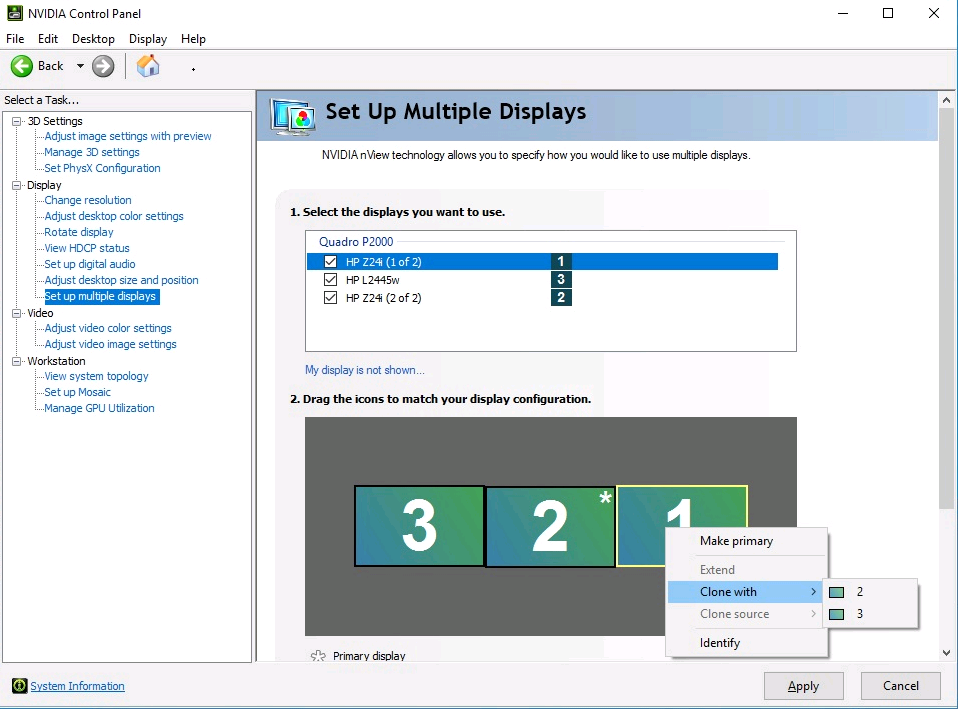Go to the Home page icon
958x709 pixels.
coord(148,66)
